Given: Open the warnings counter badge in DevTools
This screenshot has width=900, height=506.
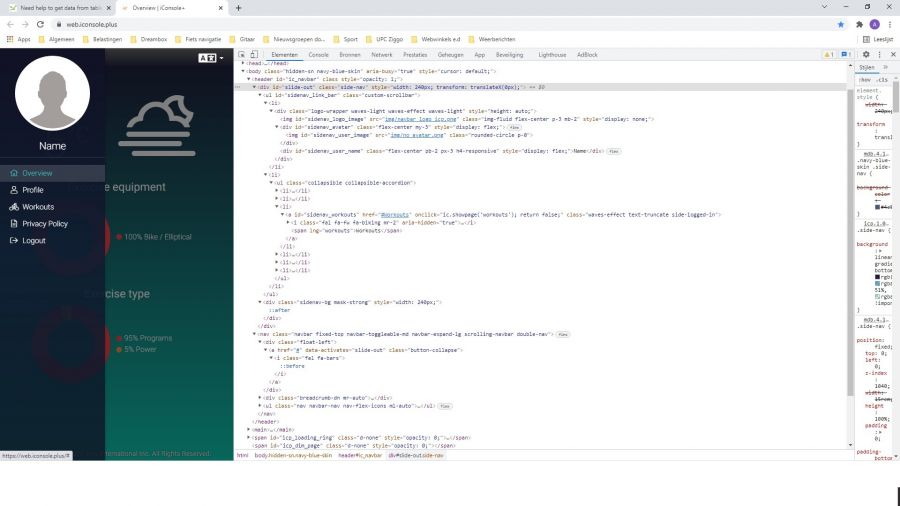Looking at the screenshot, I should click(829, 55).
